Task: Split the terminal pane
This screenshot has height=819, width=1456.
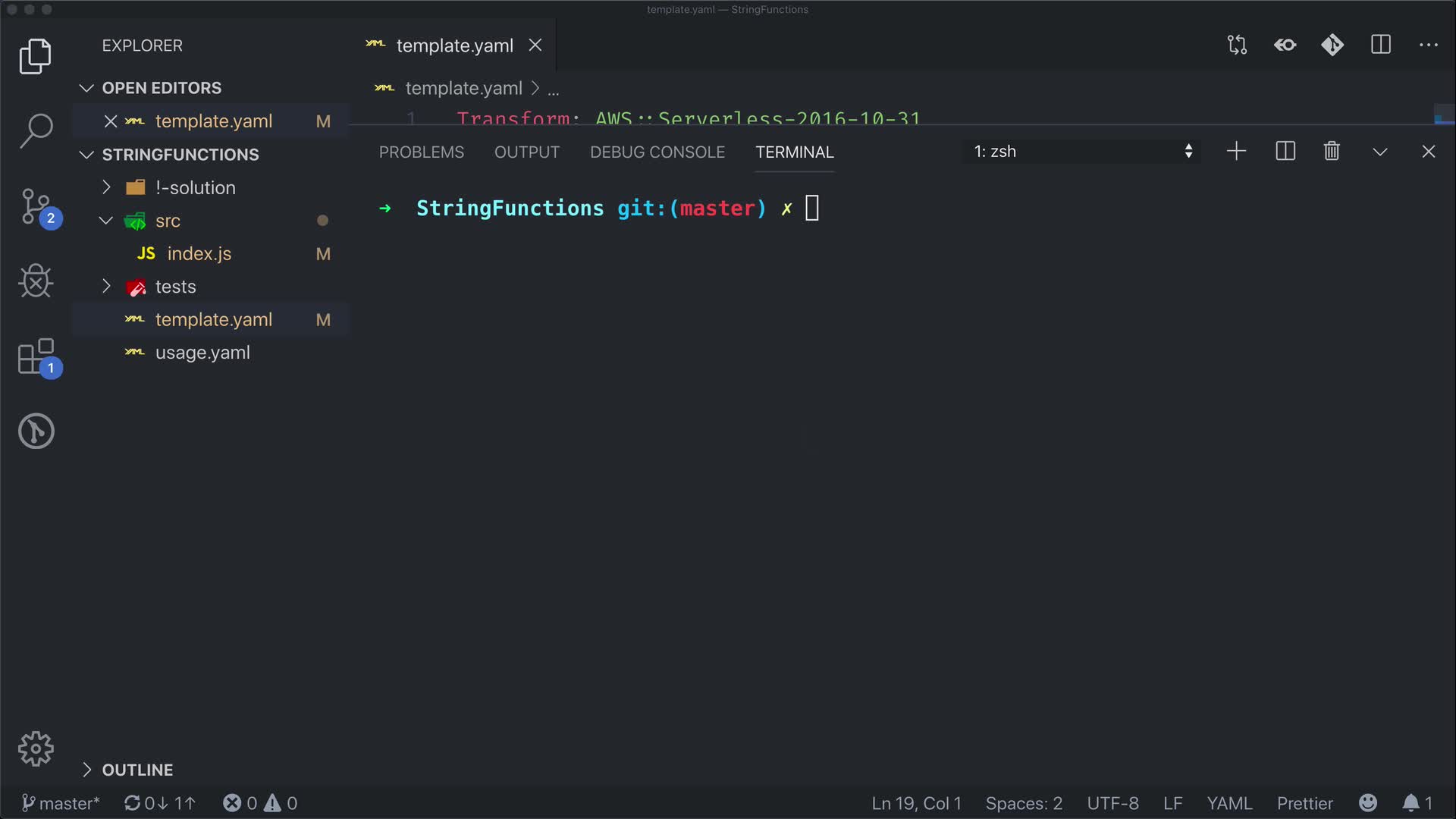Action: click(x=1285, y=152)
